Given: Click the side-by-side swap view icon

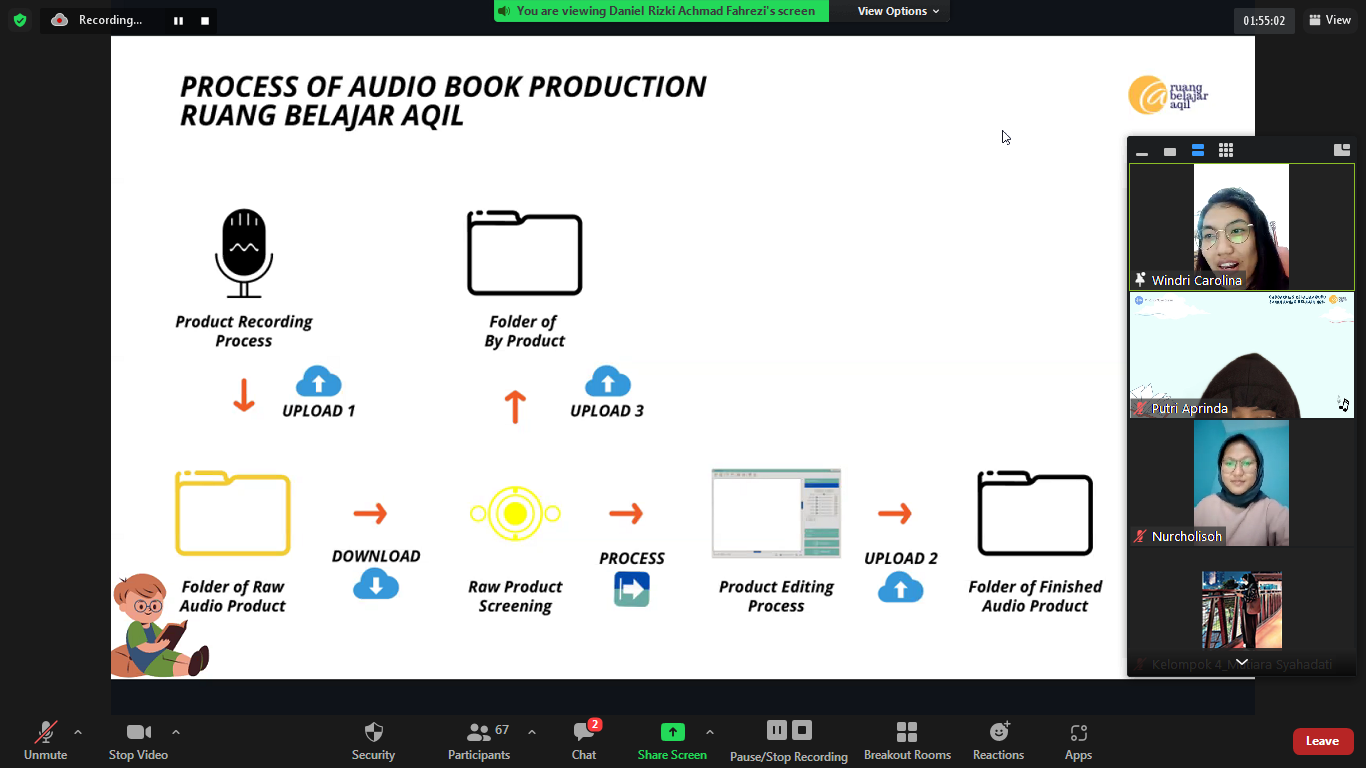Looking at the screenshot, I should pos(1342,150).
